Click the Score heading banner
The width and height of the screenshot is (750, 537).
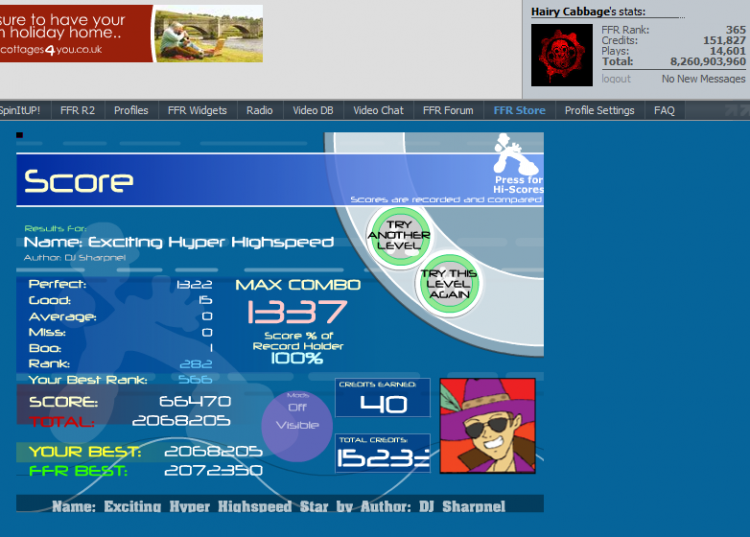coord(280,180)
